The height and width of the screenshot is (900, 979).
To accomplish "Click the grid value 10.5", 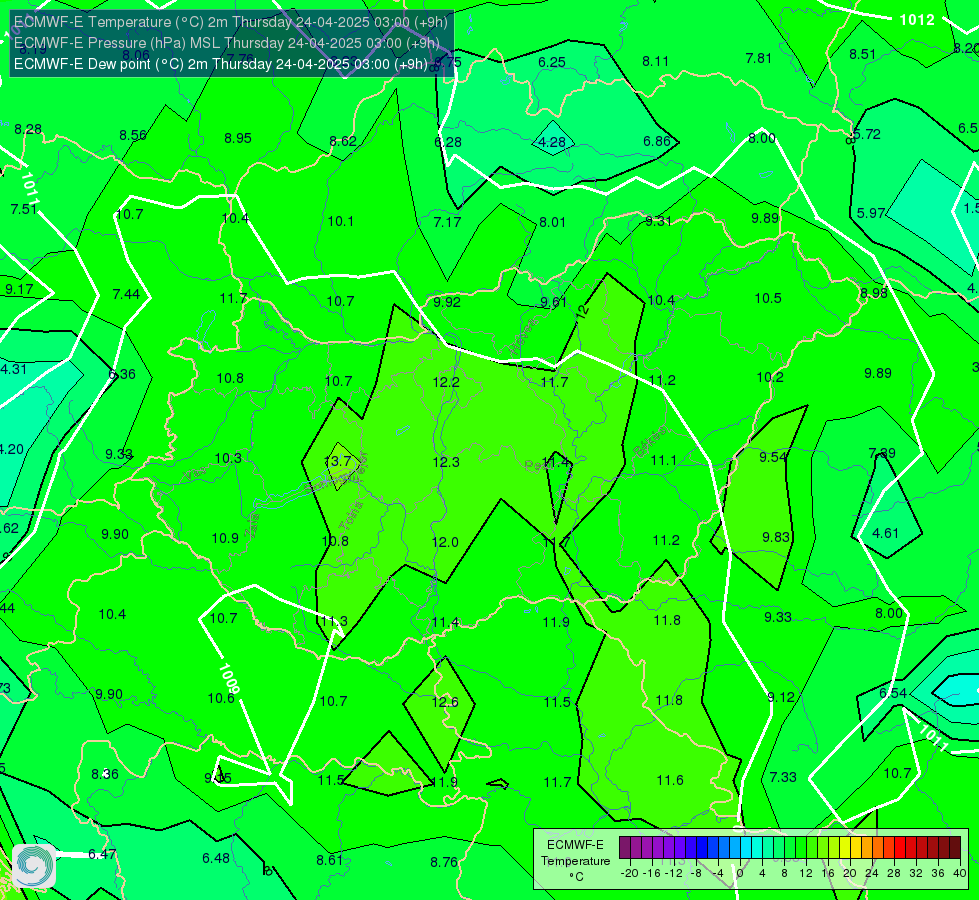I will pyautogui.click(x=768, y=298).
